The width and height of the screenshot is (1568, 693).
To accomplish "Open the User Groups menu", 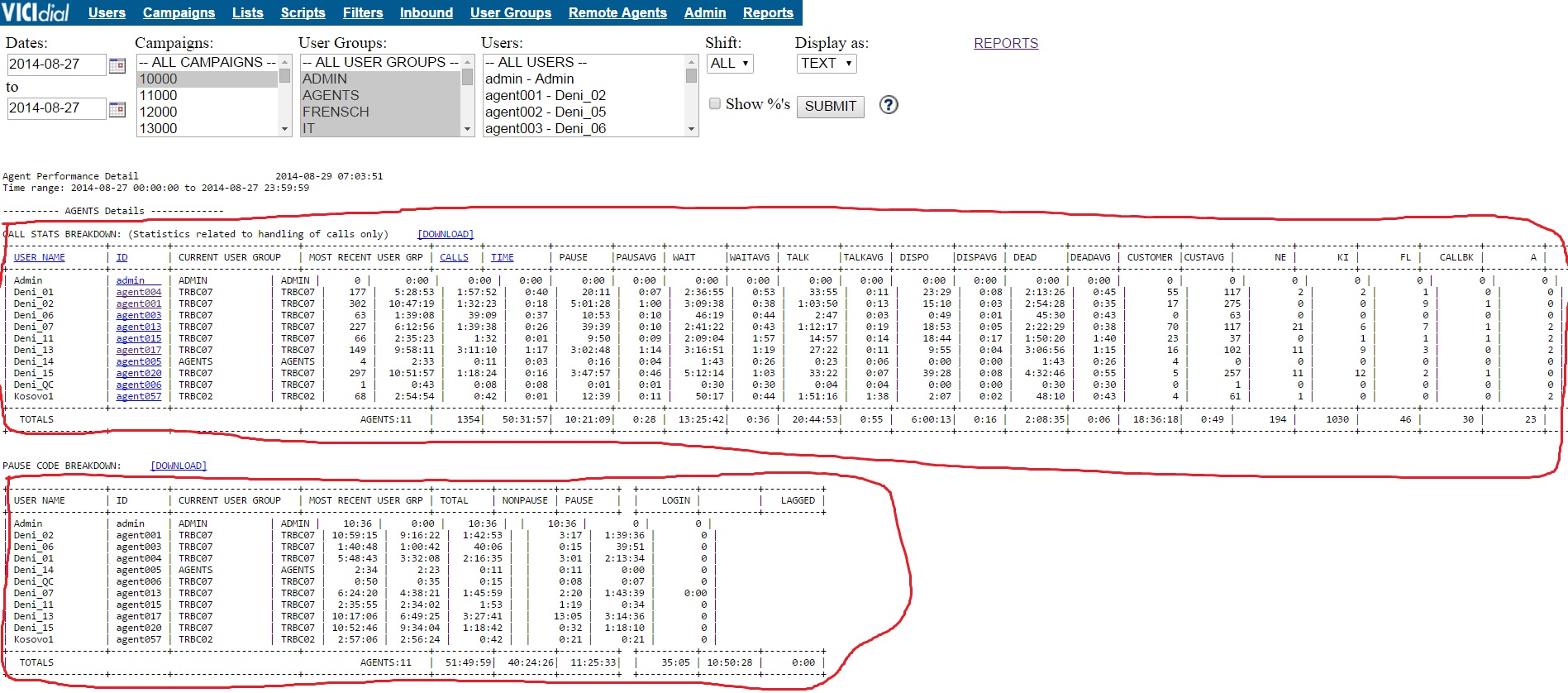I will 511,12.
